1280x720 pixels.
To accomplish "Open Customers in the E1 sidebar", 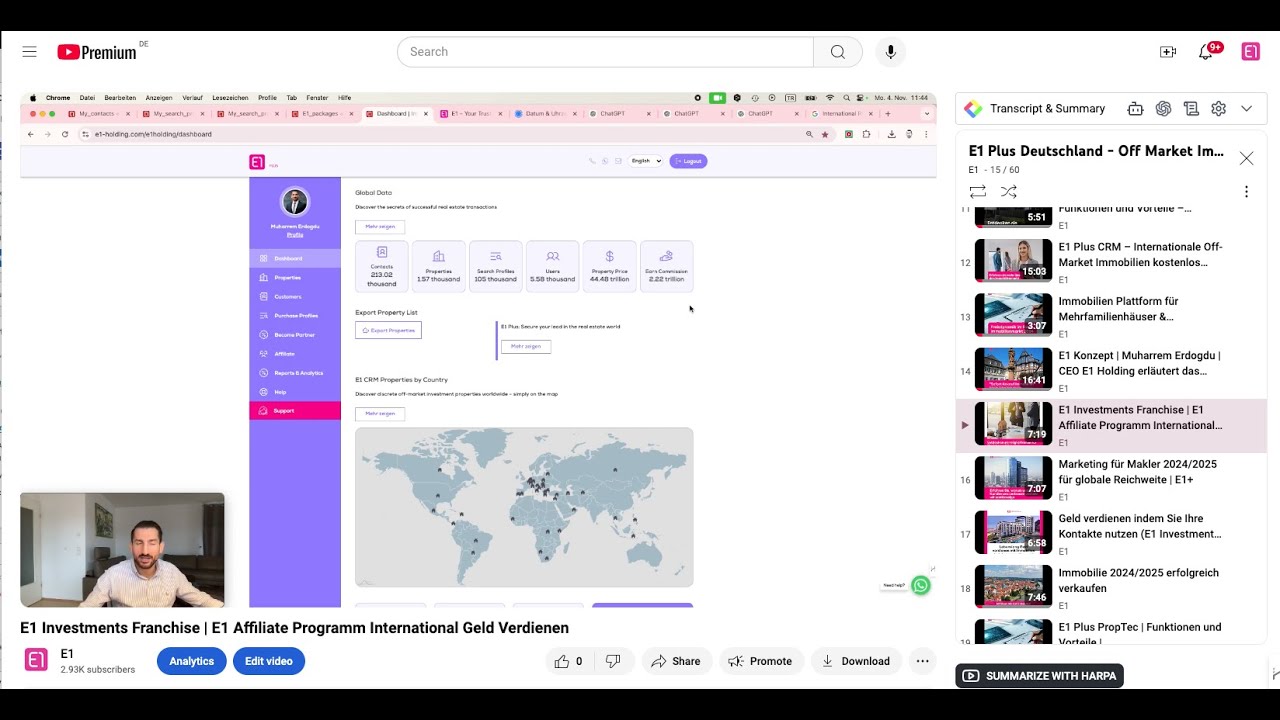I will (295, 296).
